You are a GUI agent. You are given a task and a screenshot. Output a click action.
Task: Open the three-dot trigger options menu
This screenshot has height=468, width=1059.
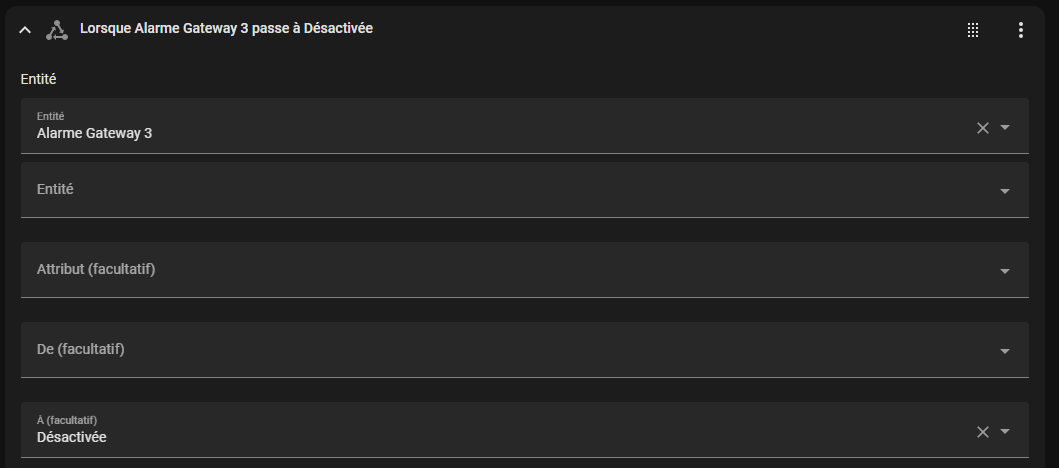tap(1021, 30)
